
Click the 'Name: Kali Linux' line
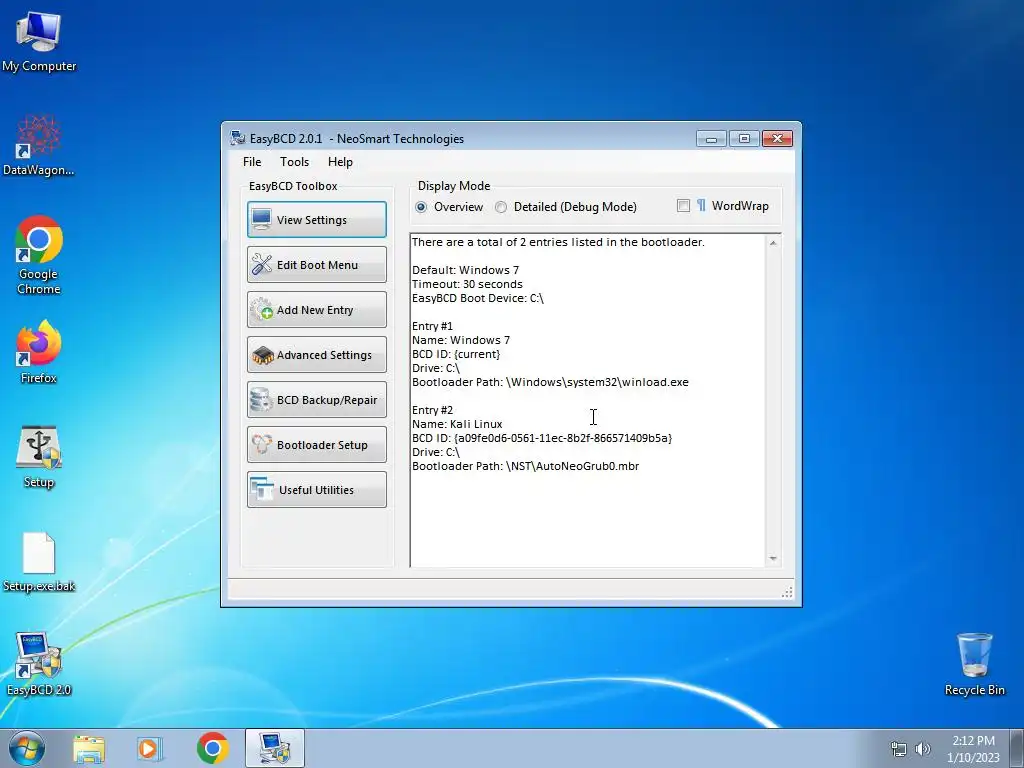point(457,424)
